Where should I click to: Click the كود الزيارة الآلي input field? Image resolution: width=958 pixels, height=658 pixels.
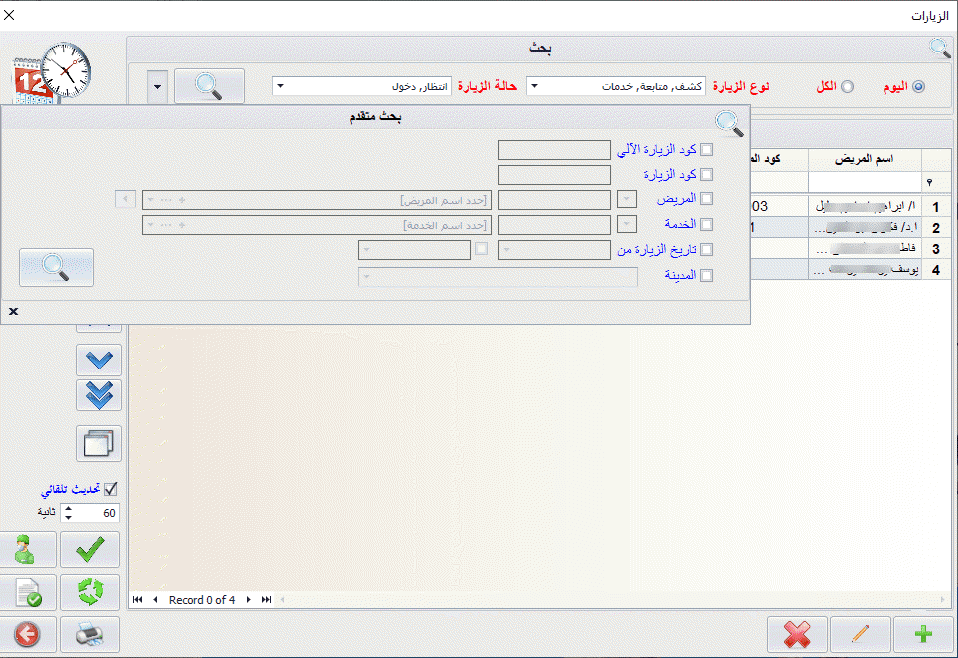554,150
